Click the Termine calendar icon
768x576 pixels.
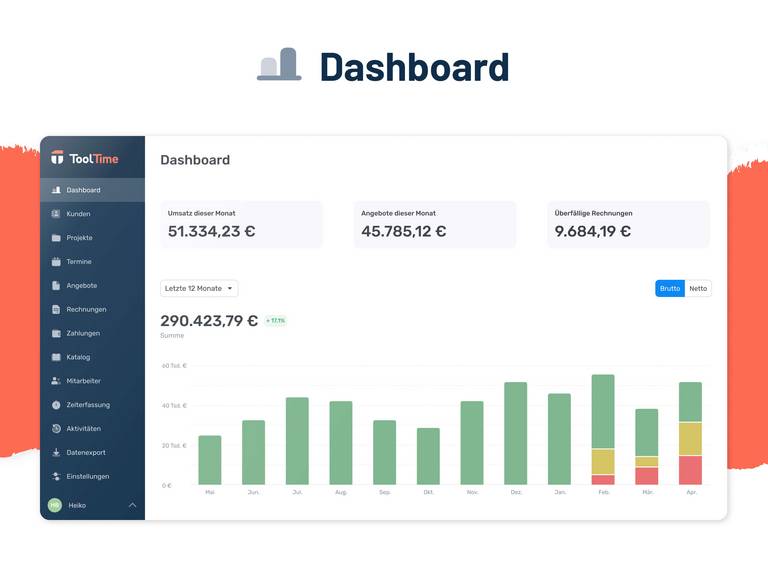click(x=56, y=262)
